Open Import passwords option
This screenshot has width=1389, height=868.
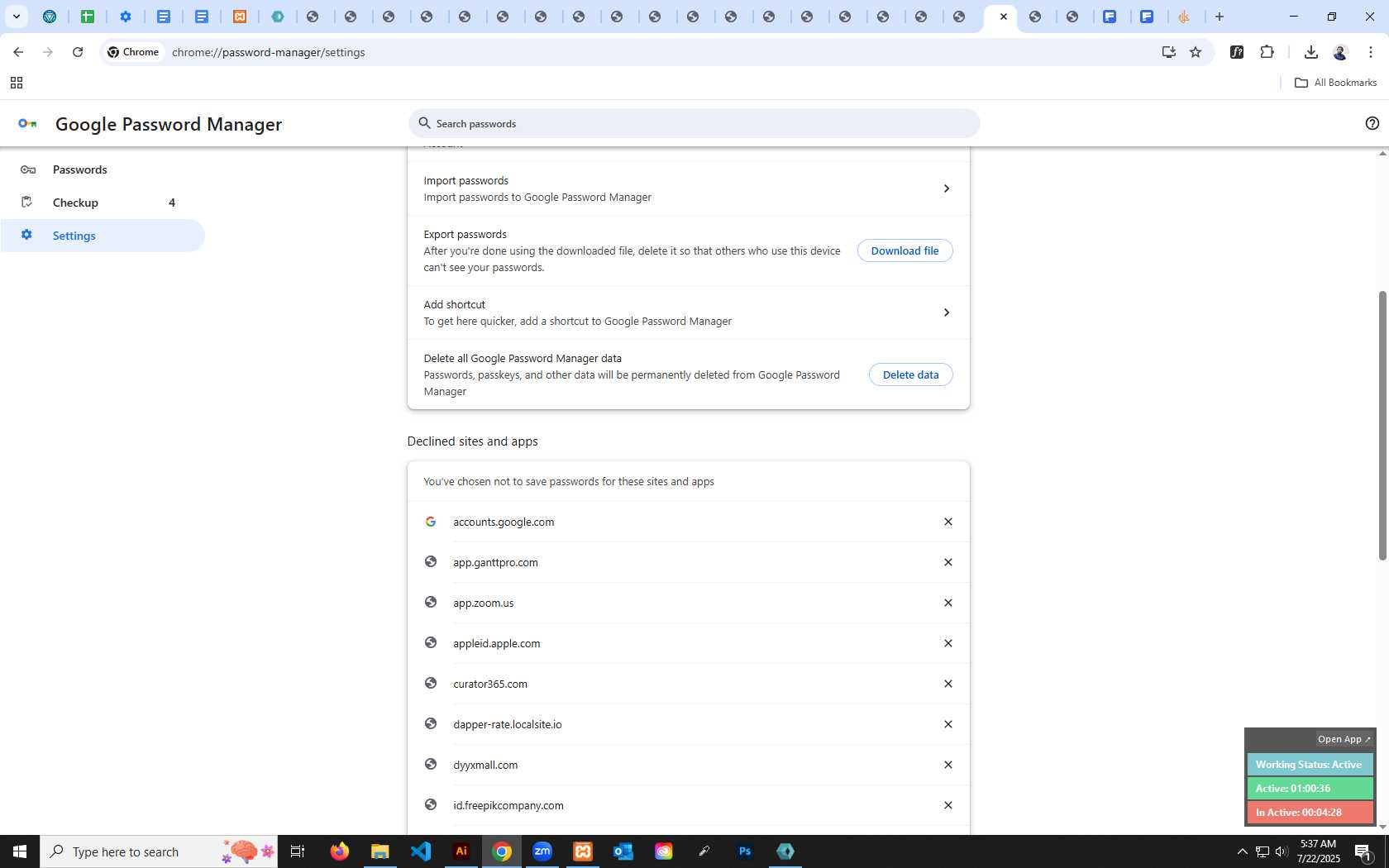tap(688, 188)
